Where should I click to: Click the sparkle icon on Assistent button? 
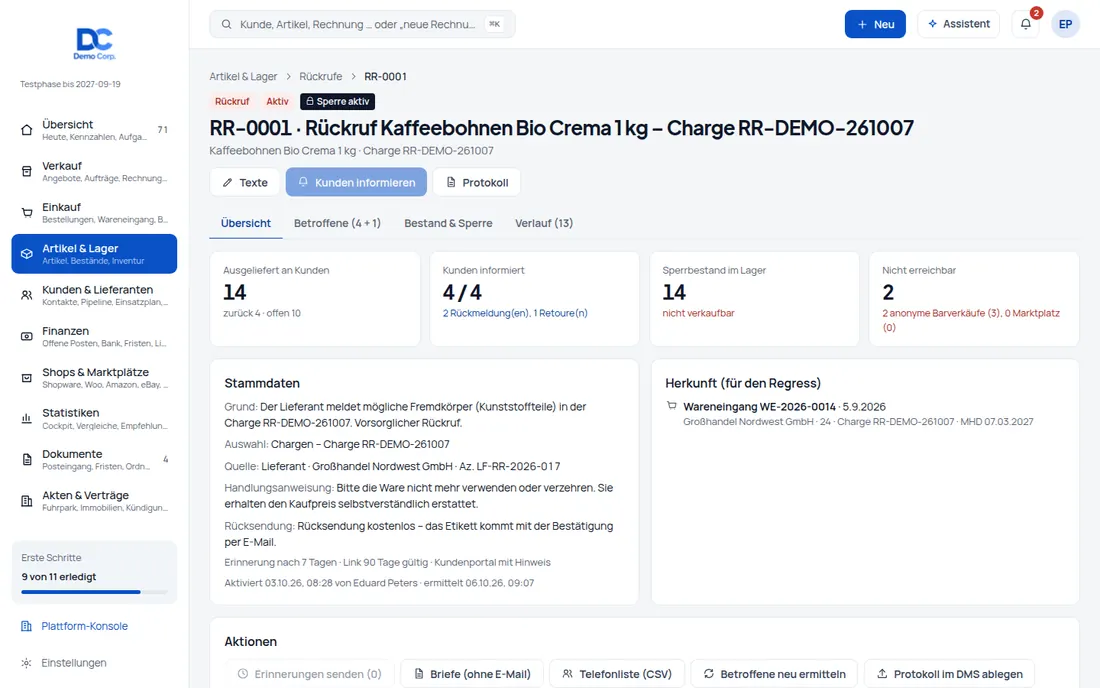[932, 24]
